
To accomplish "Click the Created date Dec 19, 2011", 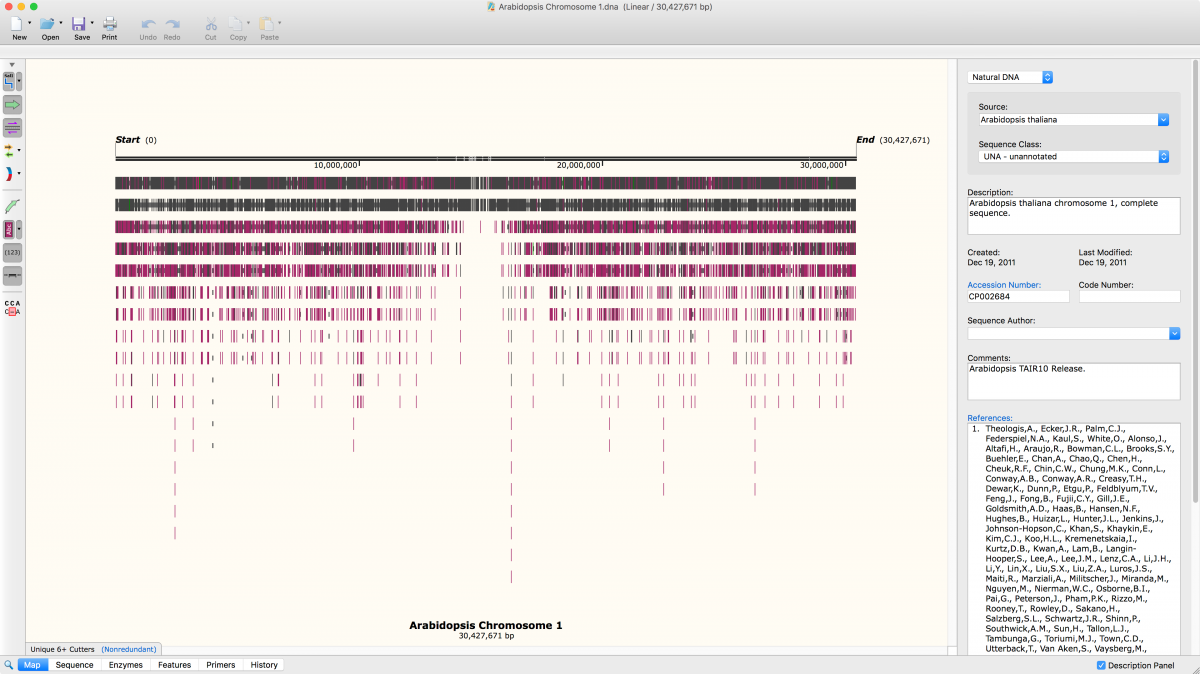I will [x=991, y=263].
